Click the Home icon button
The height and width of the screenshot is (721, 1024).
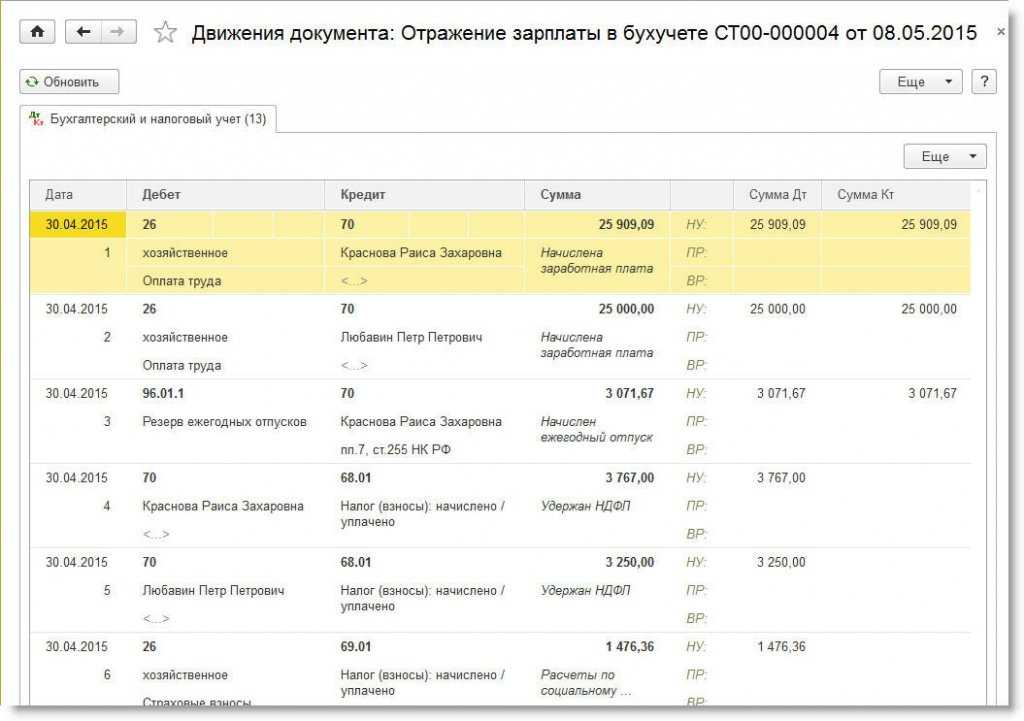coord(38,32)
